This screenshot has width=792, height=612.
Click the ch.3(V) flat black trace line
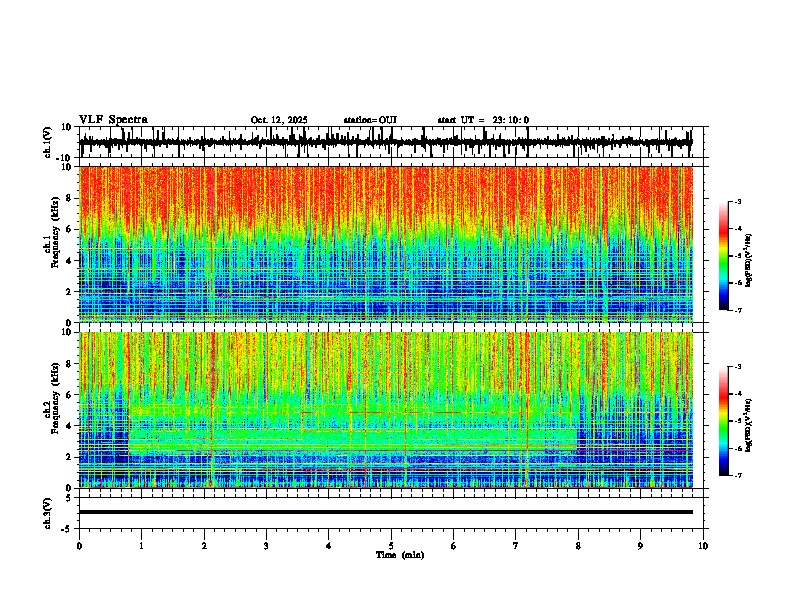click(x=386, y=512)
